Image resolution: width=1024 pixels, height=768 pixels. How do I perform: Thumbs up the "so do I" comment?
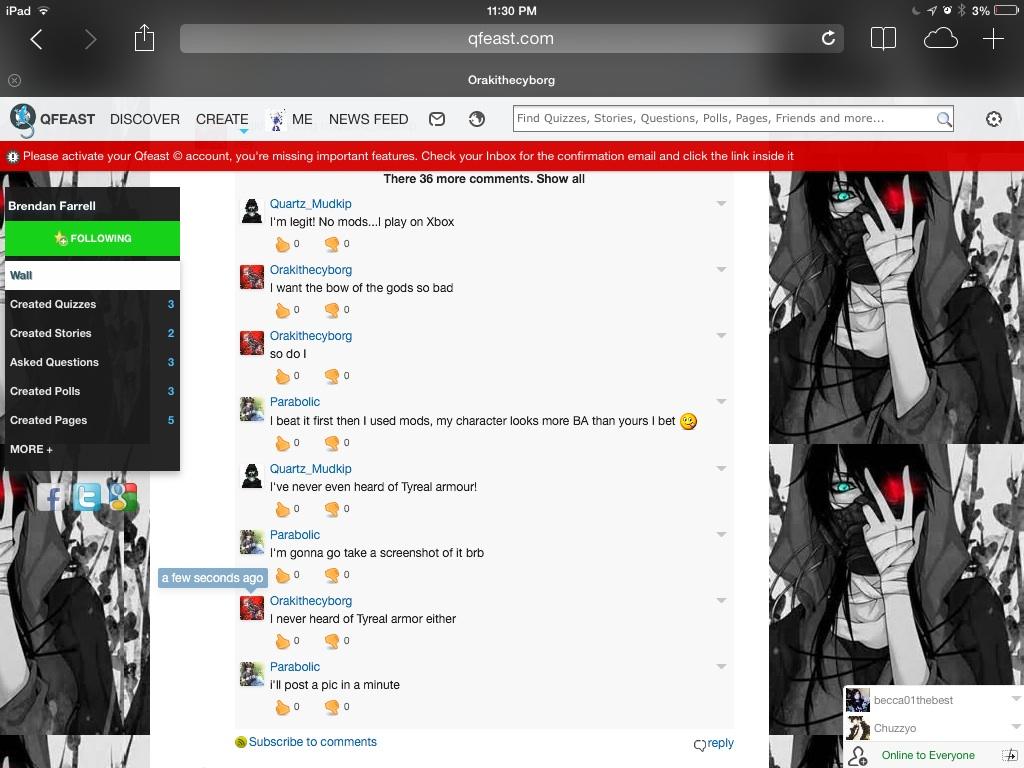[282, 376]
